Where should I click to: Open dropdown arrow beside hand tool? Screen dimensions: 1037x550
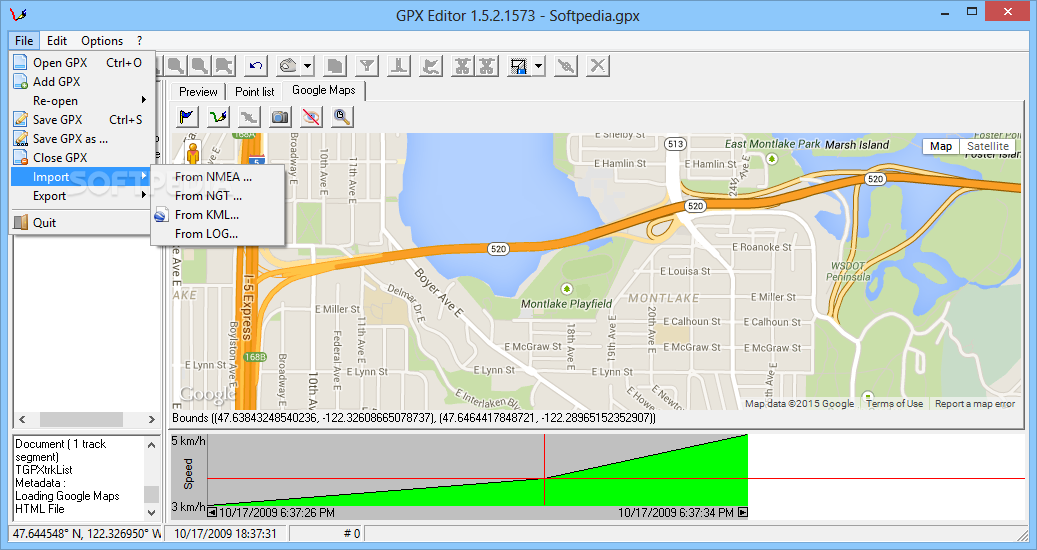pos(308,65)
